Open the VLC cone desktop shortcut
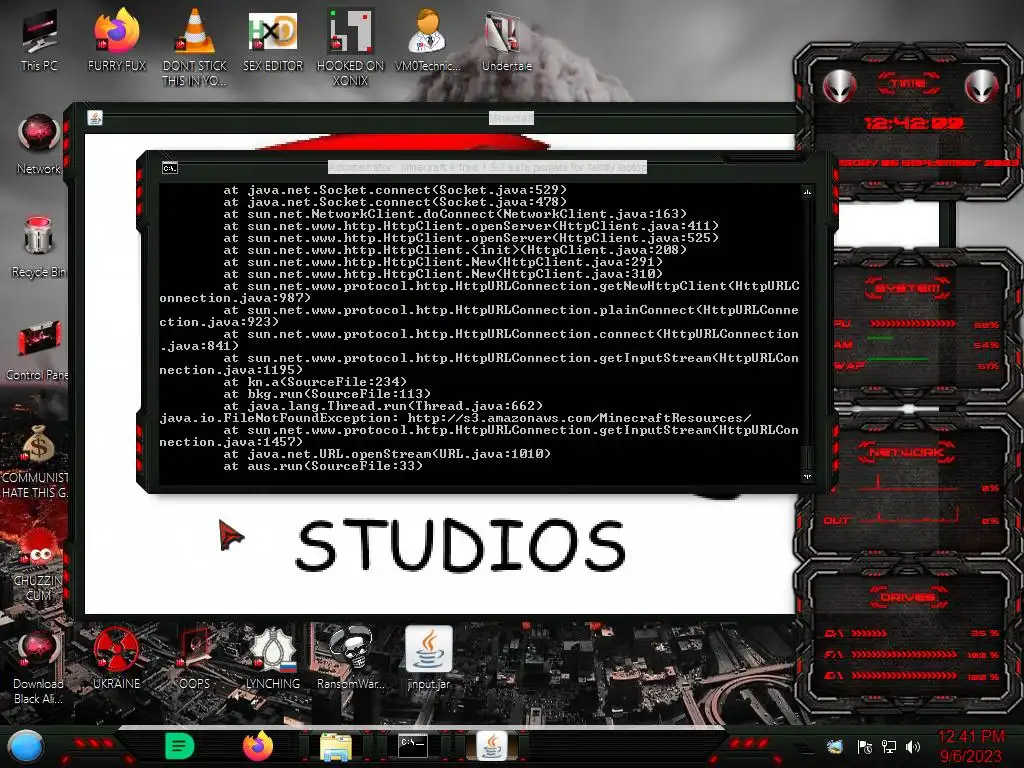1024x768 pixels. pyautogui.click(x=195, y=46)
